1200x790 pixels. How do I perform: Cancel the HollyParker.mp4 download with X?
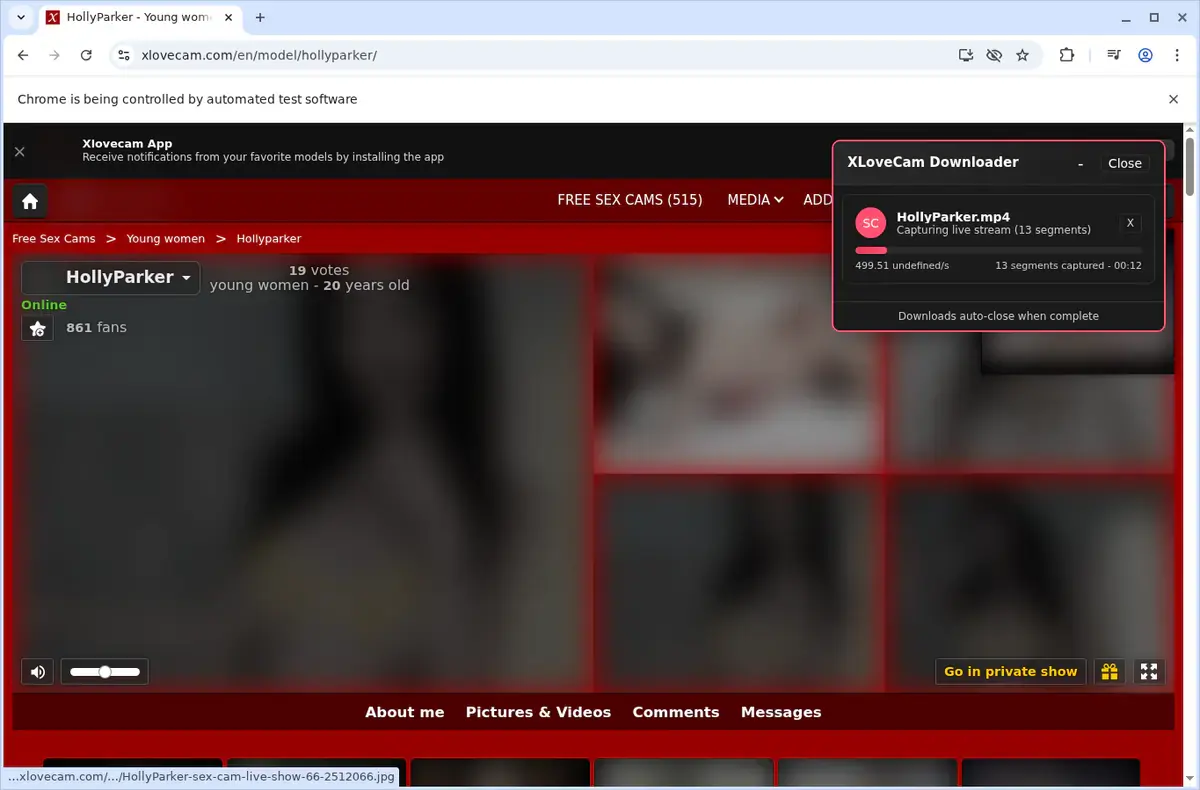1130,223
